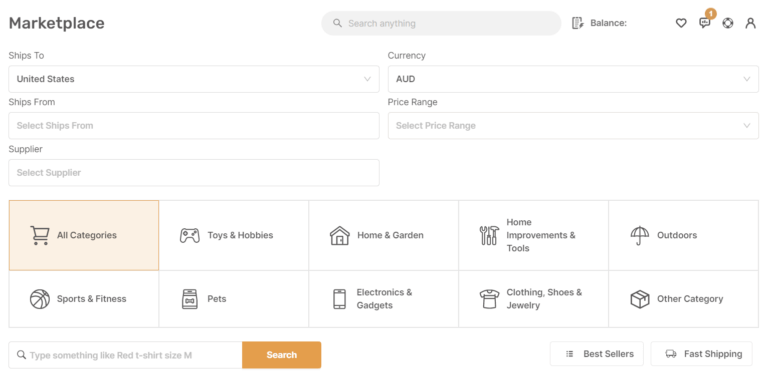Click the umbrella Outdoors icon
This screenshot has height=377, width=768.
coord(640,235)
